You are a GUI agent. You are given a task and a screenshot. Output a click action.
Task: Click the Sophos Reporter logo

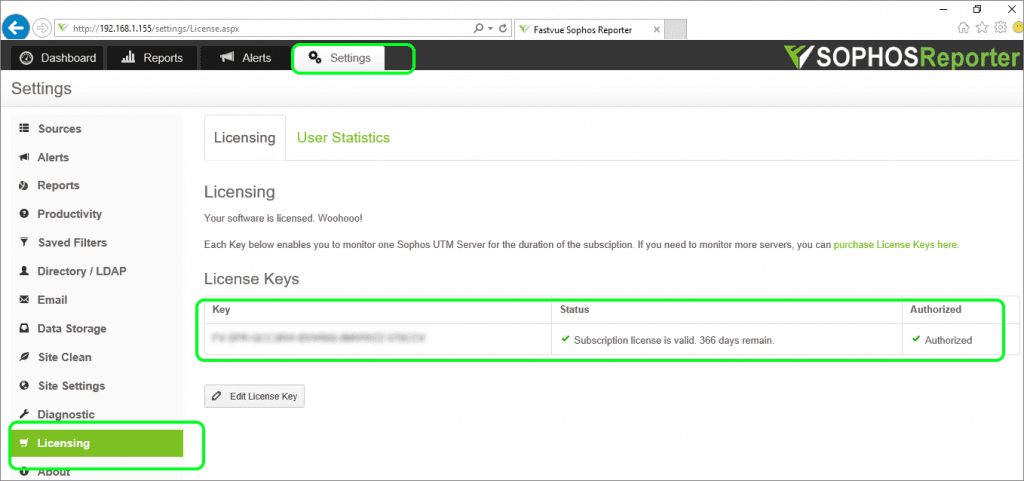click(901, 57)
